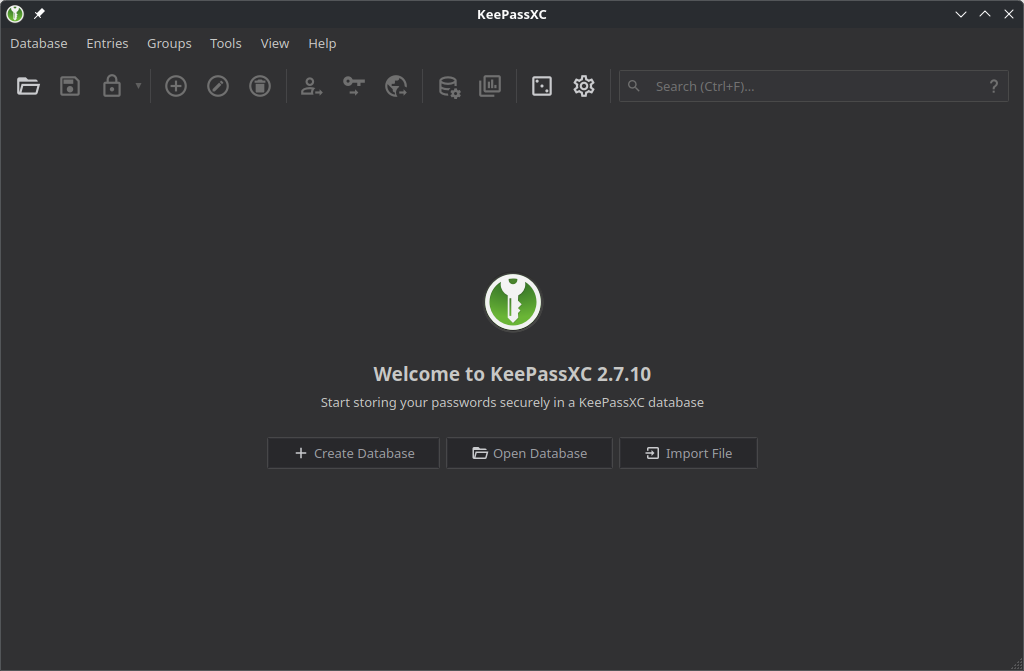1024x671 pixels.
Task: Click the KeePassXC title bar app icon
Action: (x=15, y=14)
